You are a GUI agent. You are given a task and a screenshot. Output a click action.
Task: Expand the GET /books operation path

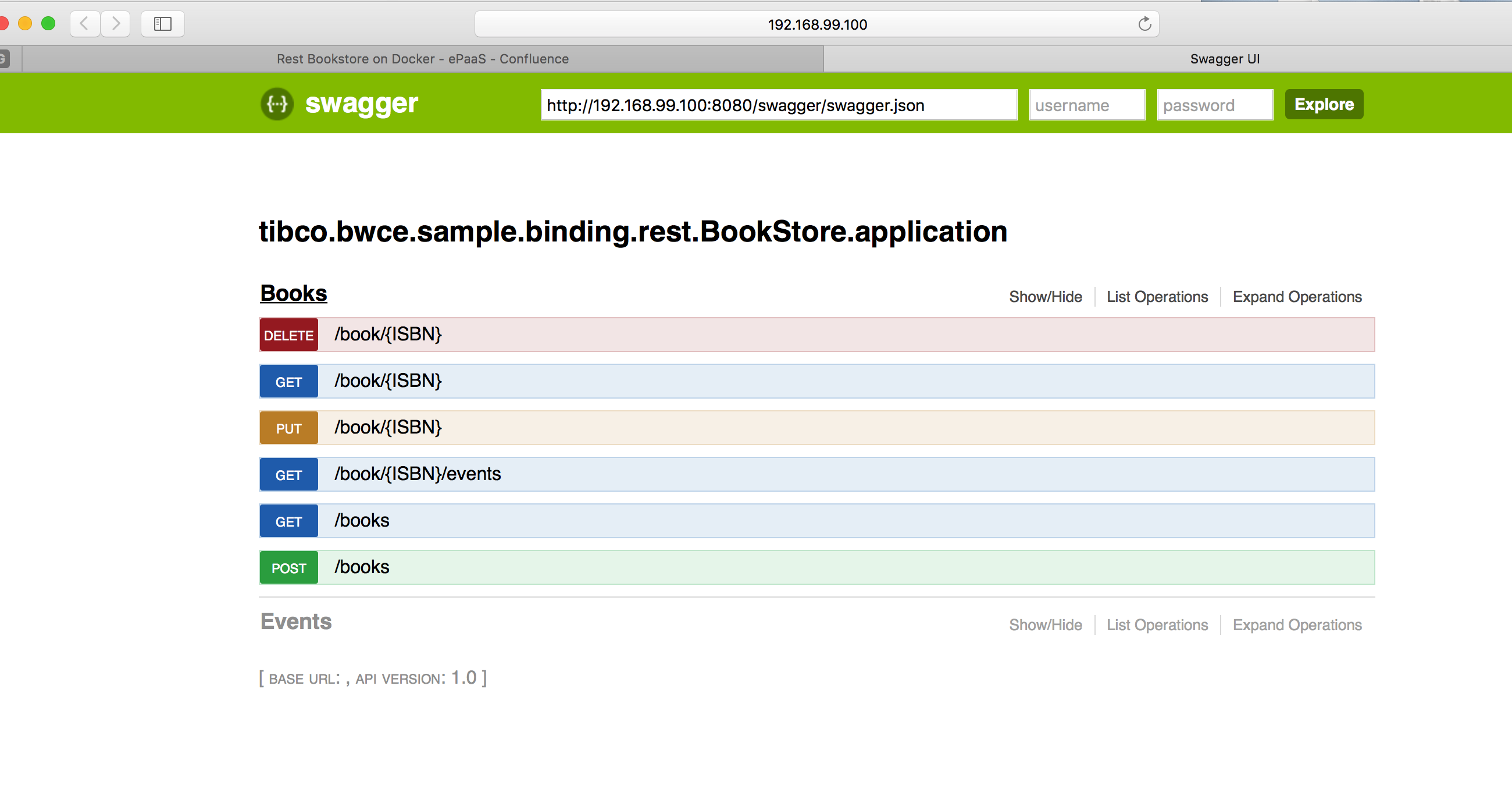(x=362, y=520)
